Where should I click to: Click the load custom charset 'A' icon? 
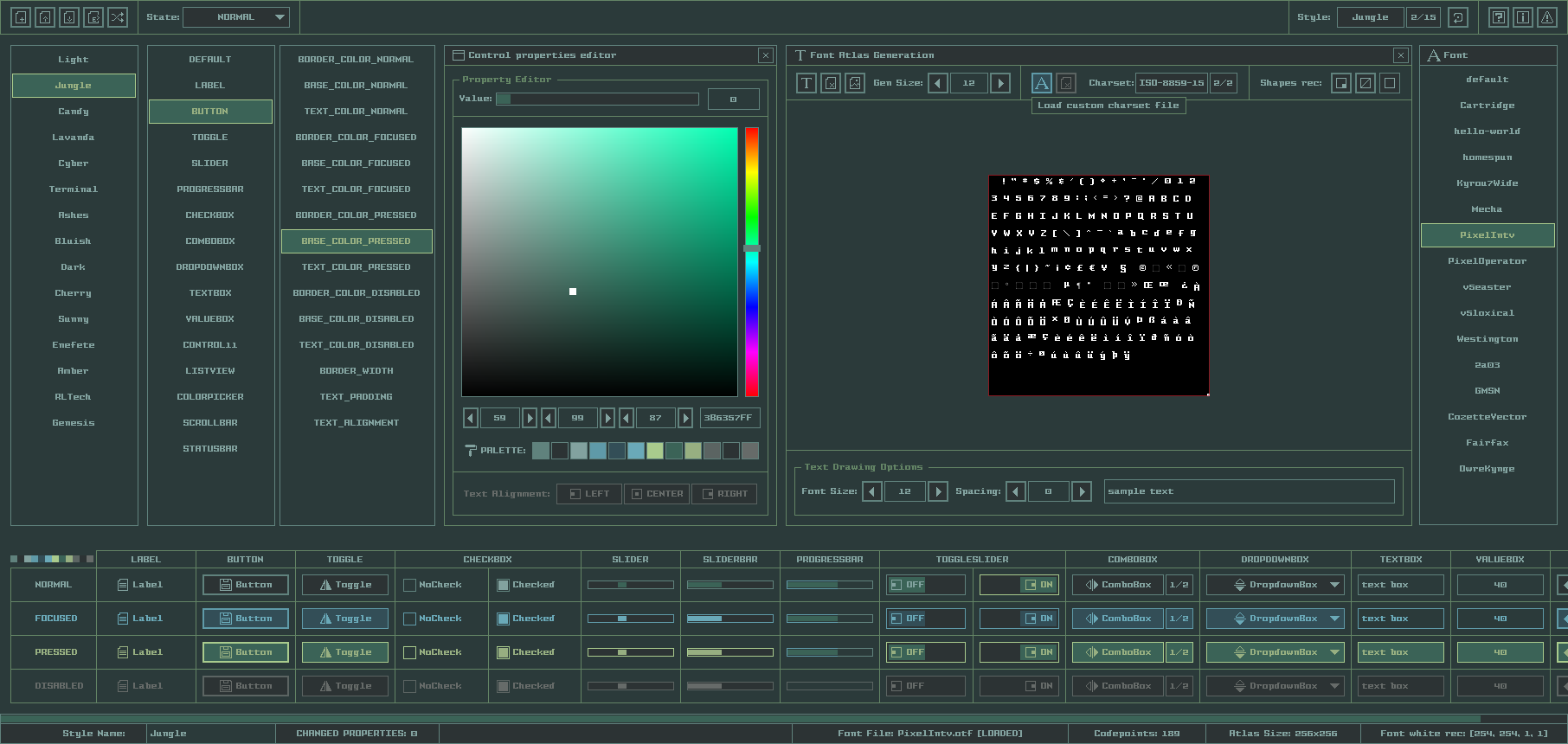[x=1042, y=83]
